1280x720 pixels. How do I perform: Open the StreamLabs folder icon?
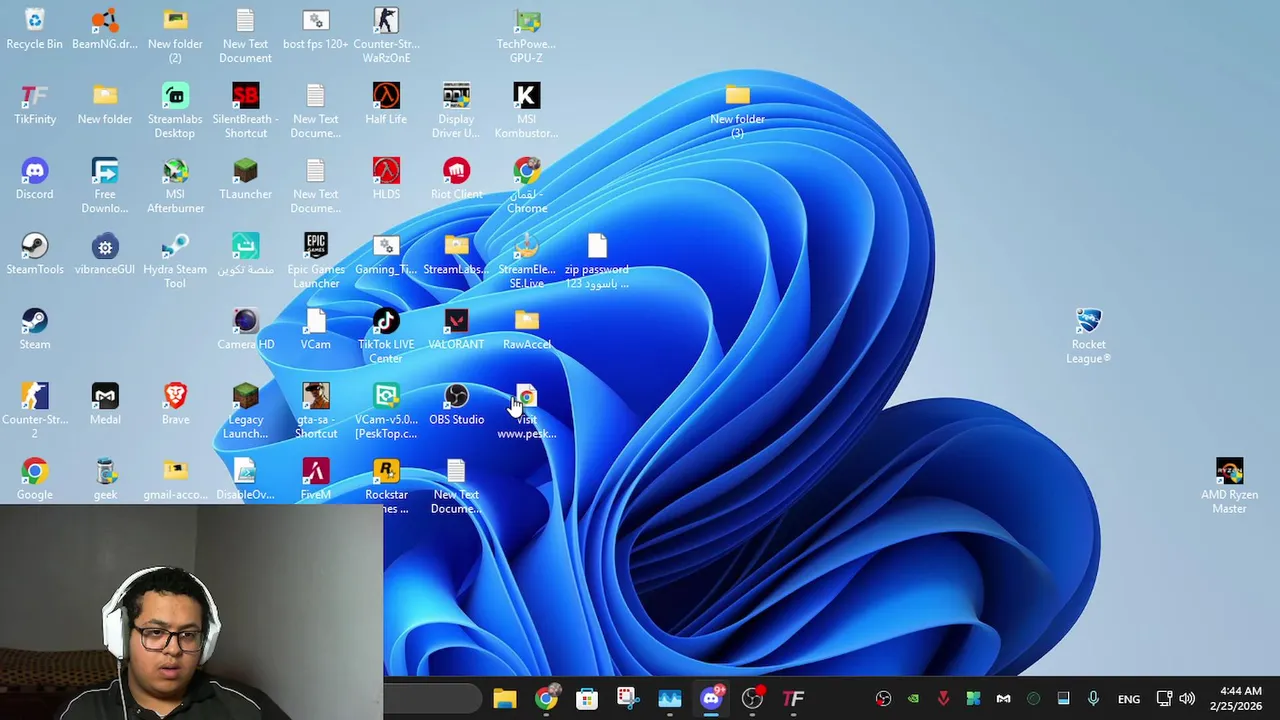point(456,254)
